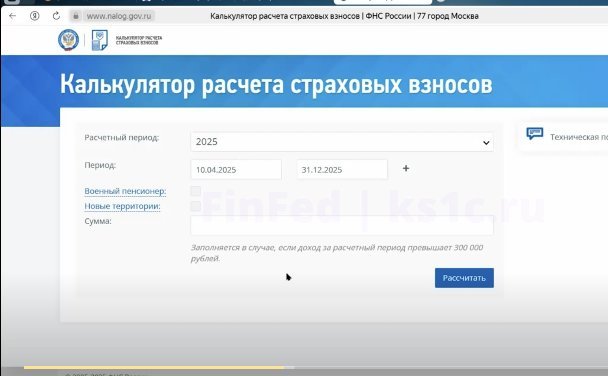The height and width of the screenshot is (376, 608).
Task: Reload the page with the refresh icon
Action: [x=56, y=16]
